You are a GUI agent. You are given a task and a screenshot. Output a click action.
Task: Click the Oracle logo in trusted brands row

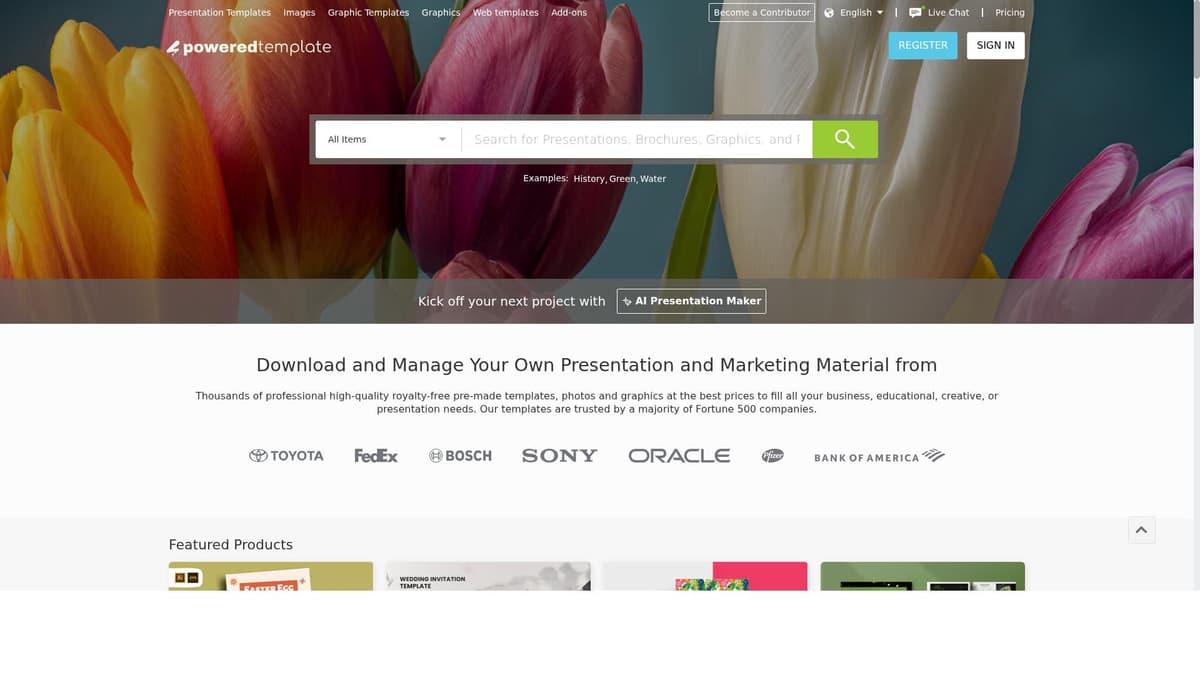pyautogui.click(x=679, y=455)
